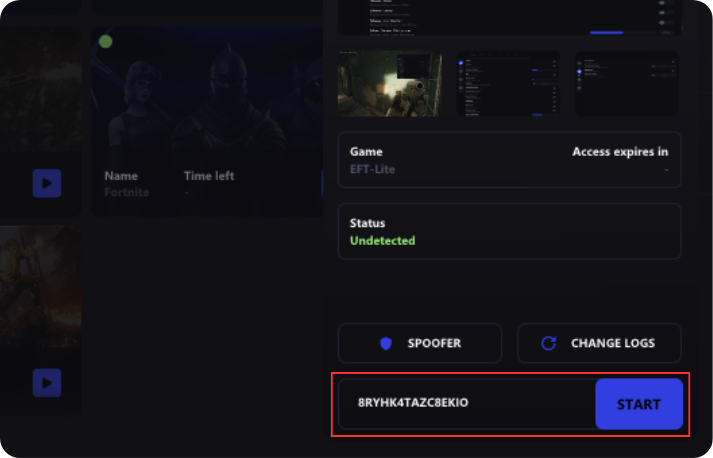Open the gameplay screenshot thumbnail
Screen dimensions: 713x458
pyautogui.click(x=390, y=84)
